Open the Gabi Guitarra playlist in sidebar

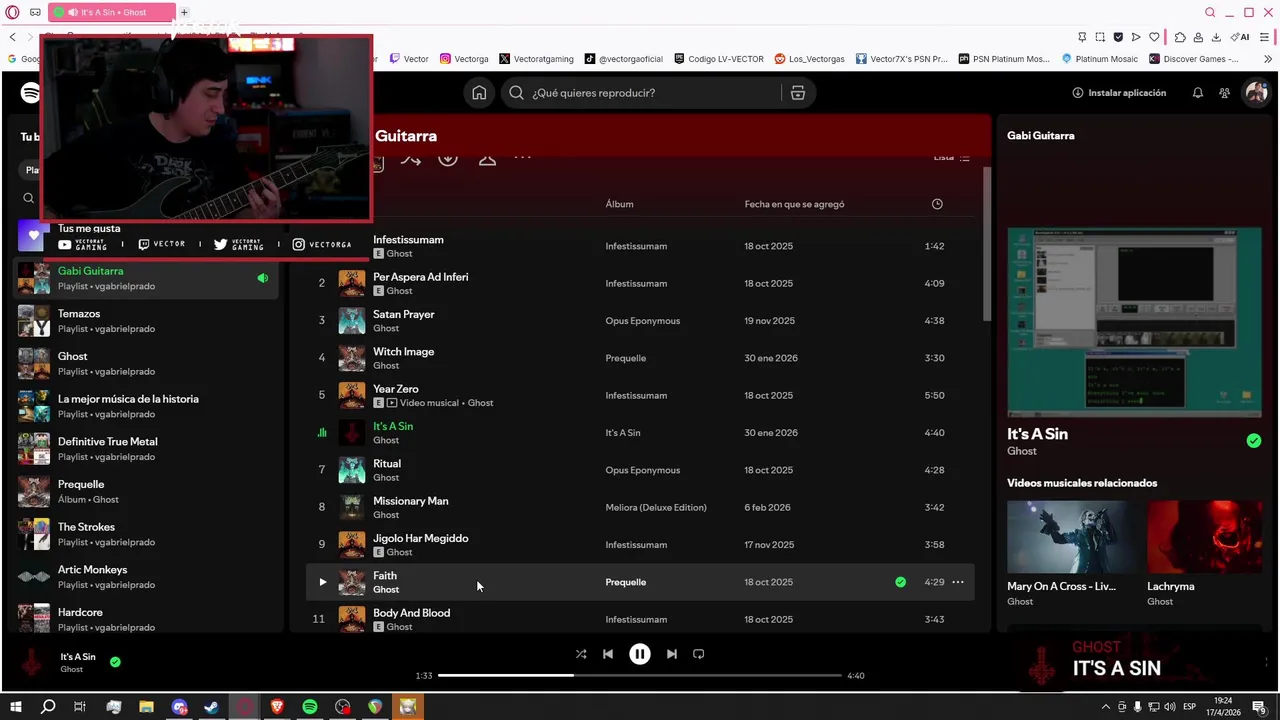(x=147, y=278)
